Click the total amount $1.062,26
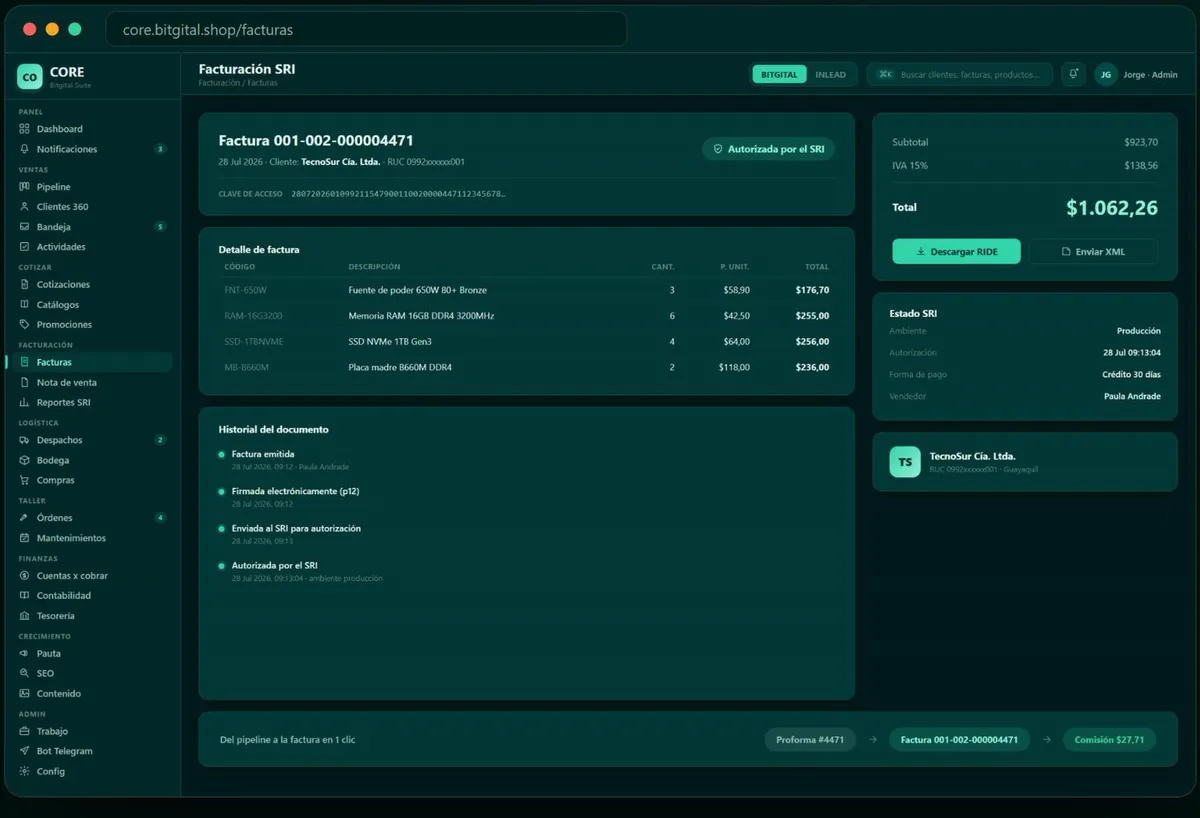The height and width of the screenshot is (818, 1200). 1112,208
